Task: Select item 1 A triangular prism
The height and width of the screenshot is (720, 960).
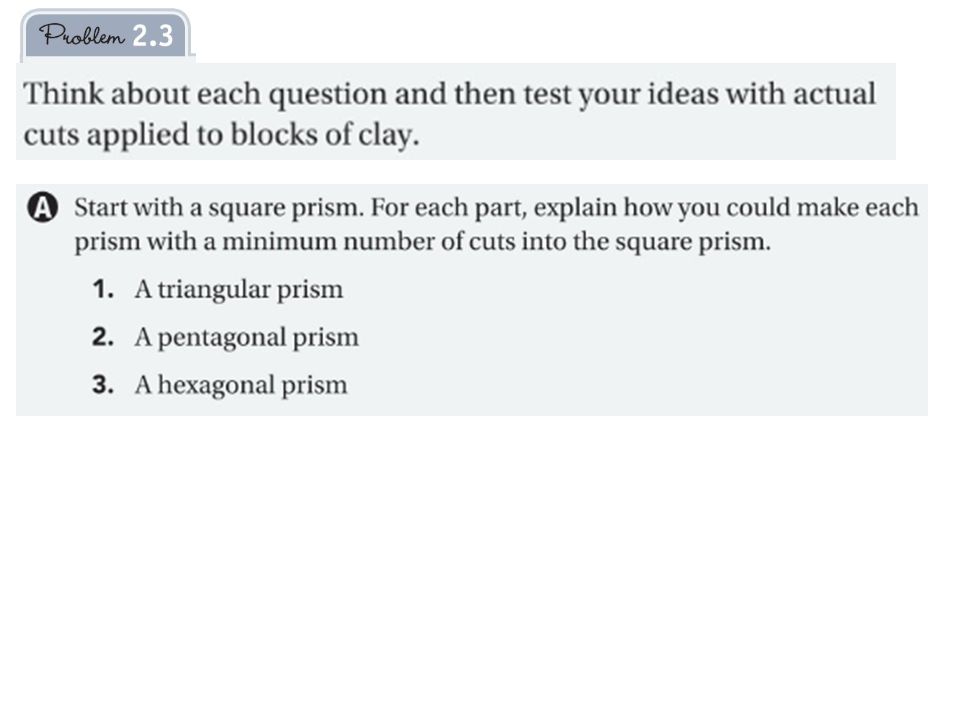Action: 218,289
